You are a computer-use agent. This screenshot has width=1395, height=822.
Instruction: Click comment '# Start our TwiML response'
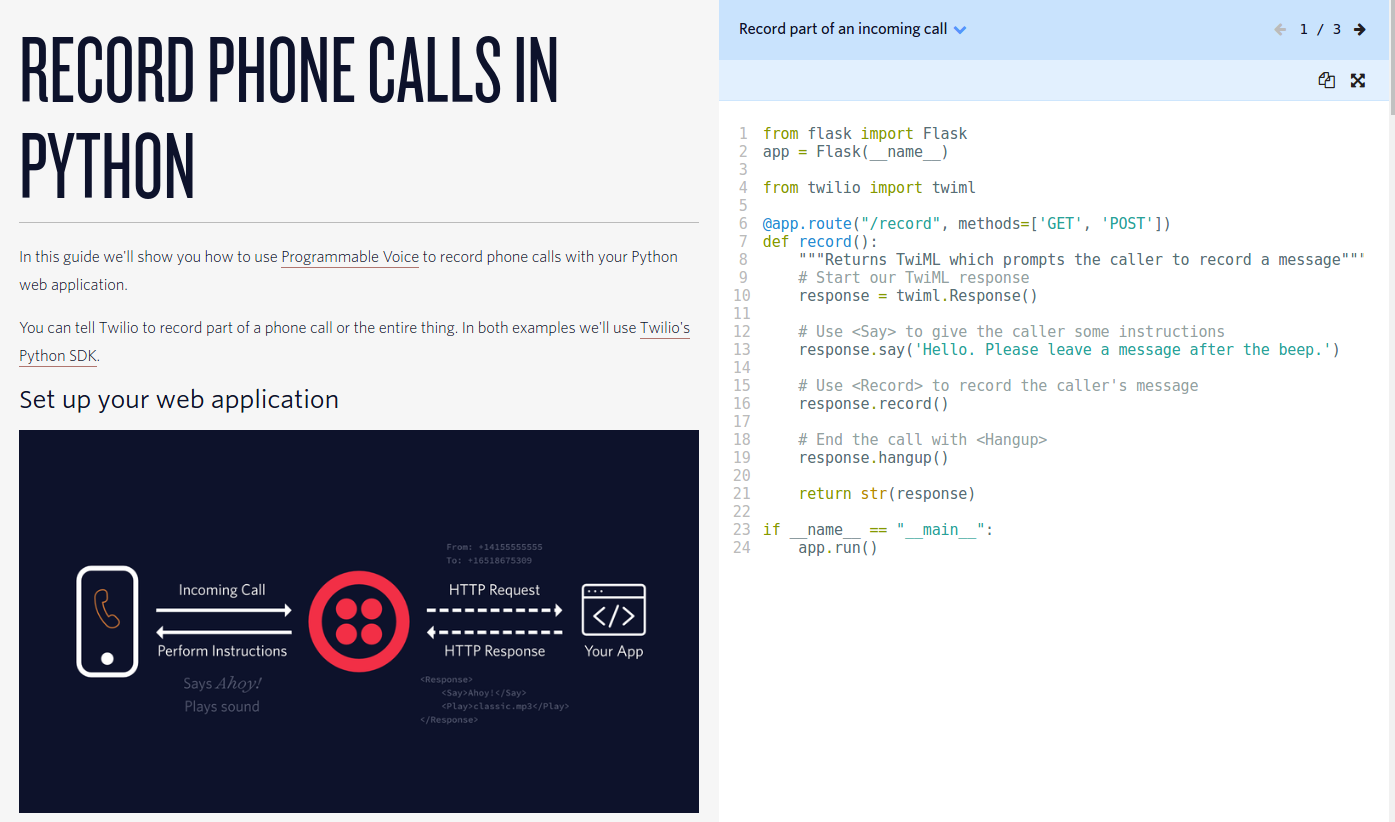coord(914,278)
